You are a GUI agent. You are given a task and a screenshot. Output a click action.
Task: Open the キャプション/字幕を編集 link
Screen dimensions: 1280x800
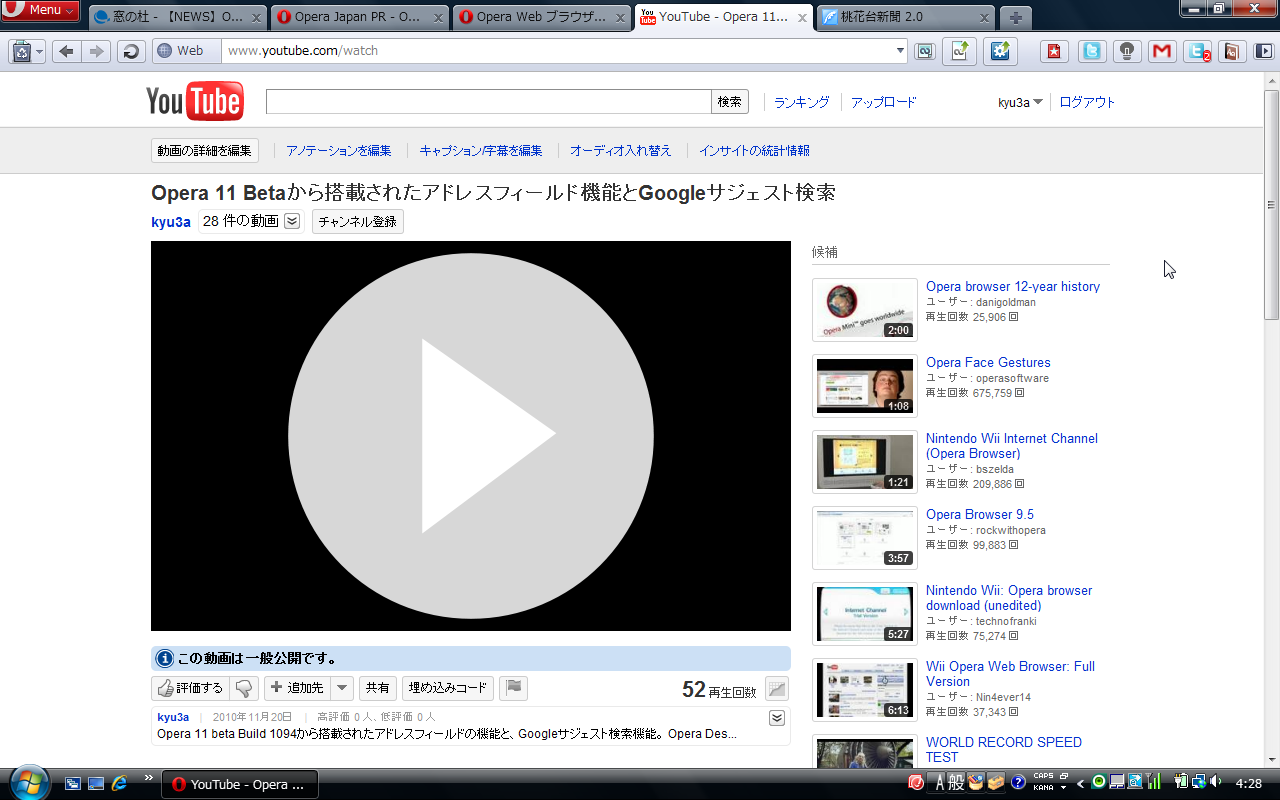481,151
